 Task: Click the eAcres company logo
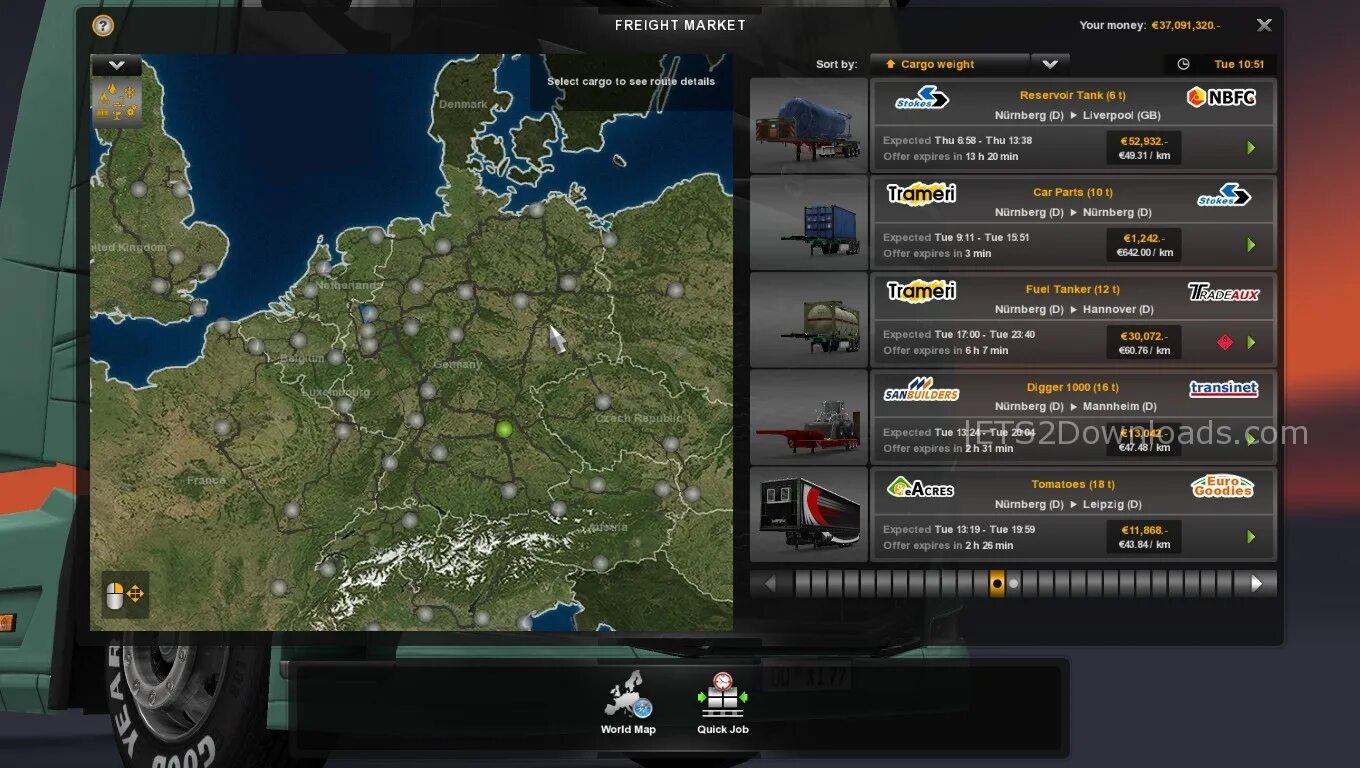pyautogui.click(x=920, y=487)
